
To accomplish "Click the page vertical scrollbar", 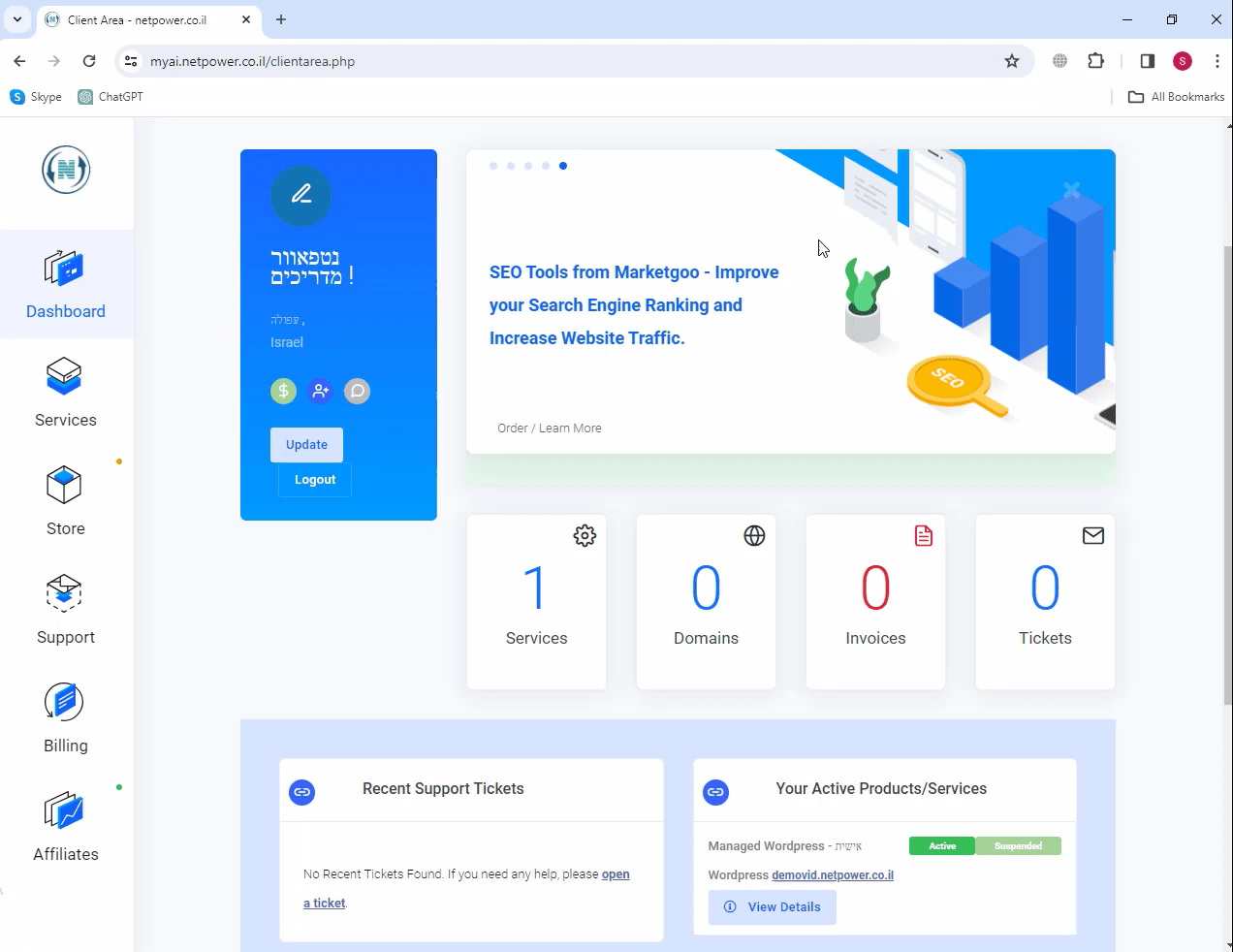I will tap(1228, 475).
